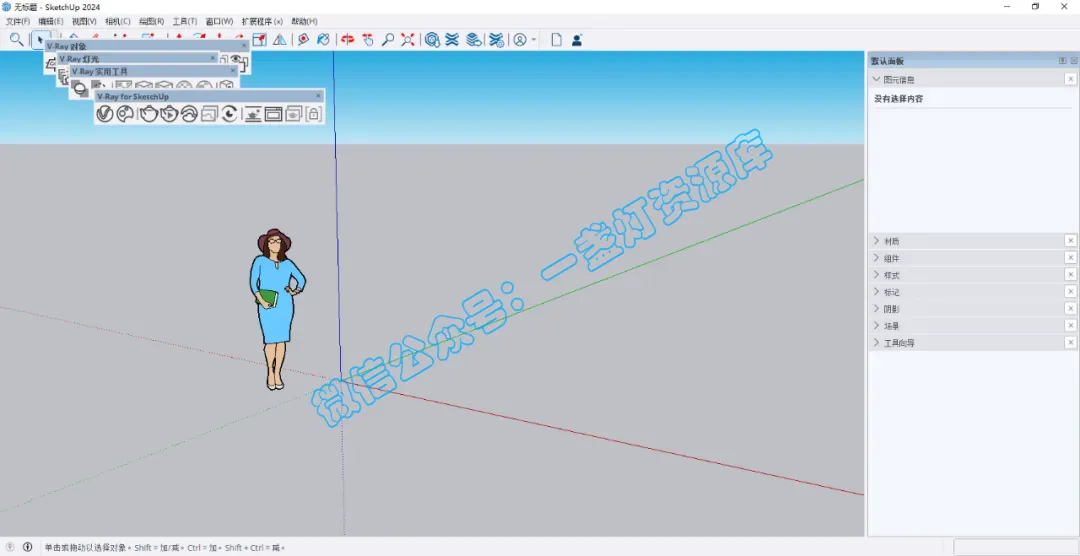Open the Extension Manager gear icon
Image resolution: width=1080 pixels, height=556 pixels.
click(497, 40)
